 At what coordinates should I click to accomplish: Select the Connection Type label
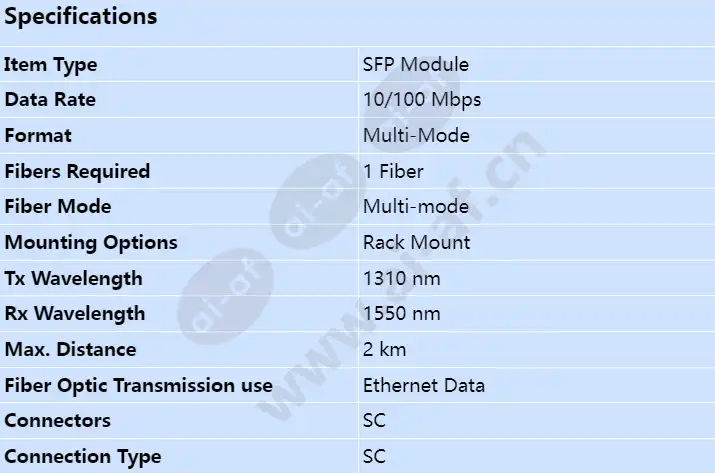(x=82, y=456)
